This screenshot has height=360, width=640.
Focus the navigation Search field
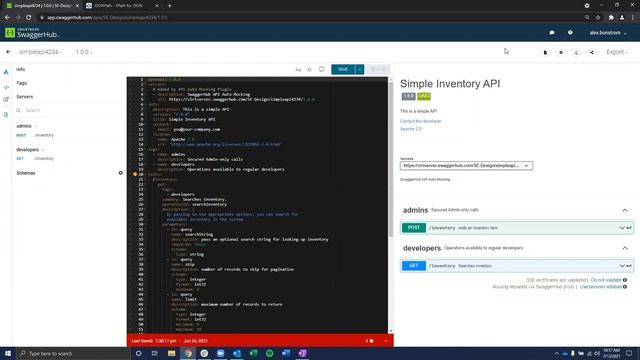tap(69, 110)
